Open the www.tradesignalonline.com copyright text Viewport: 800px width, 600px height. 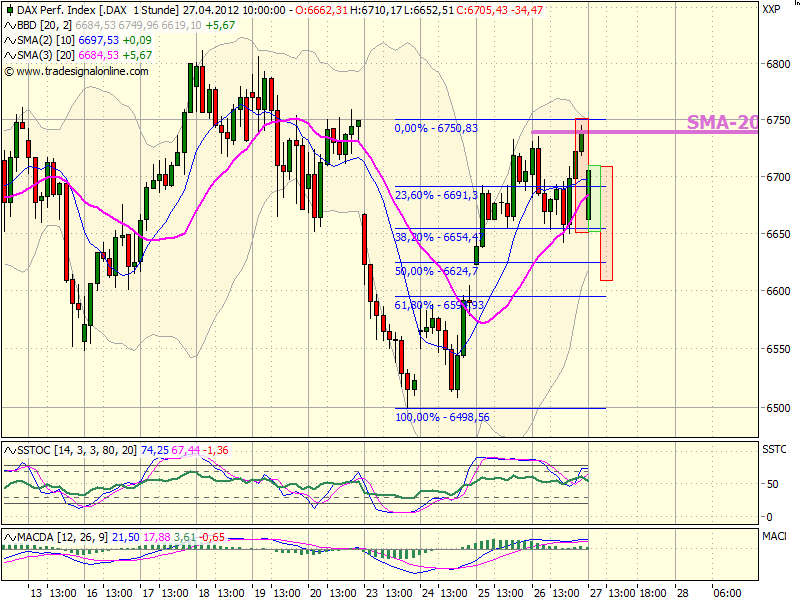[x=77, y=71]
